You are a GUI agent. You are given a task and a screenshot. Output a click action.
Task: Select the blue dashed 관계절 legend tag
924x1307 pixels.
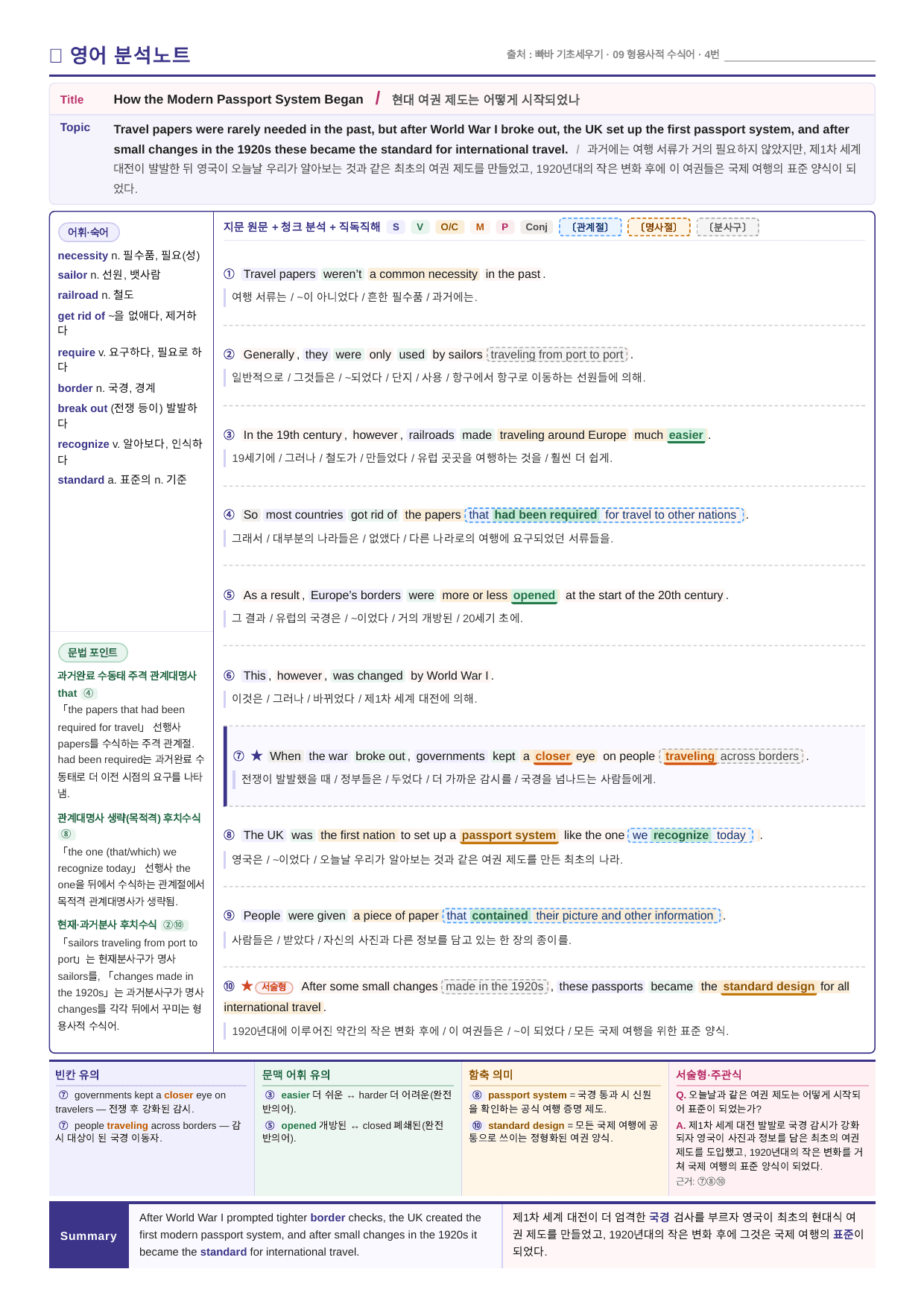590,227
